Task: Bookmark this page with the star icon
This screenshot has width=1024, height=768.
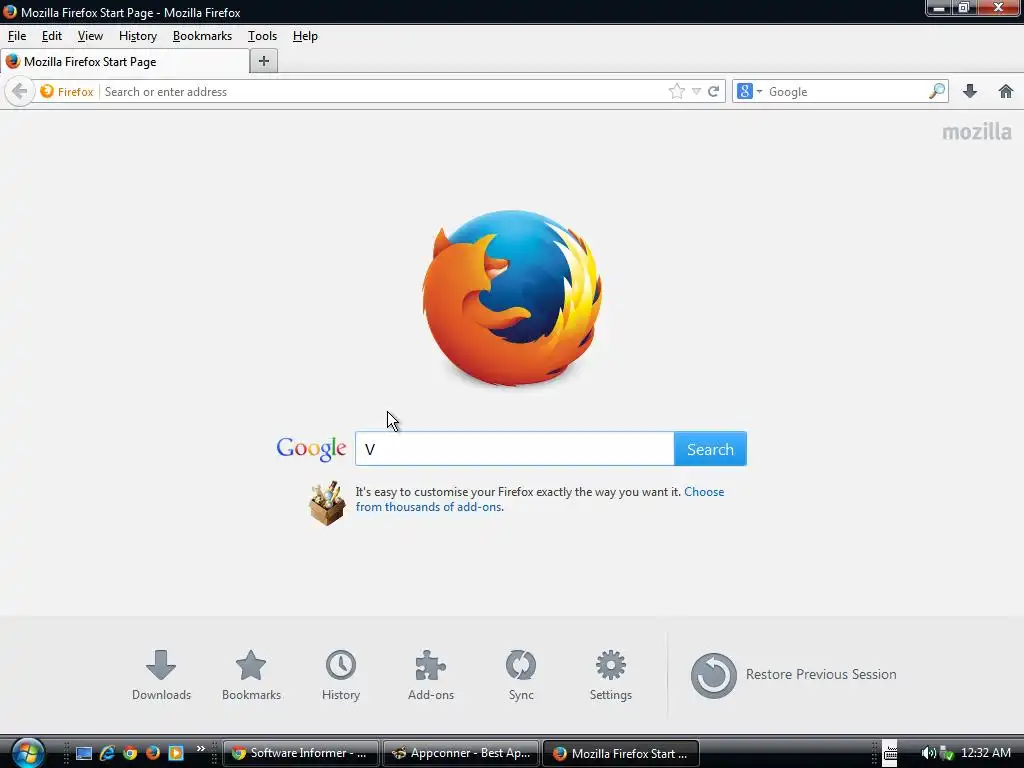Action: pos(677,91)
